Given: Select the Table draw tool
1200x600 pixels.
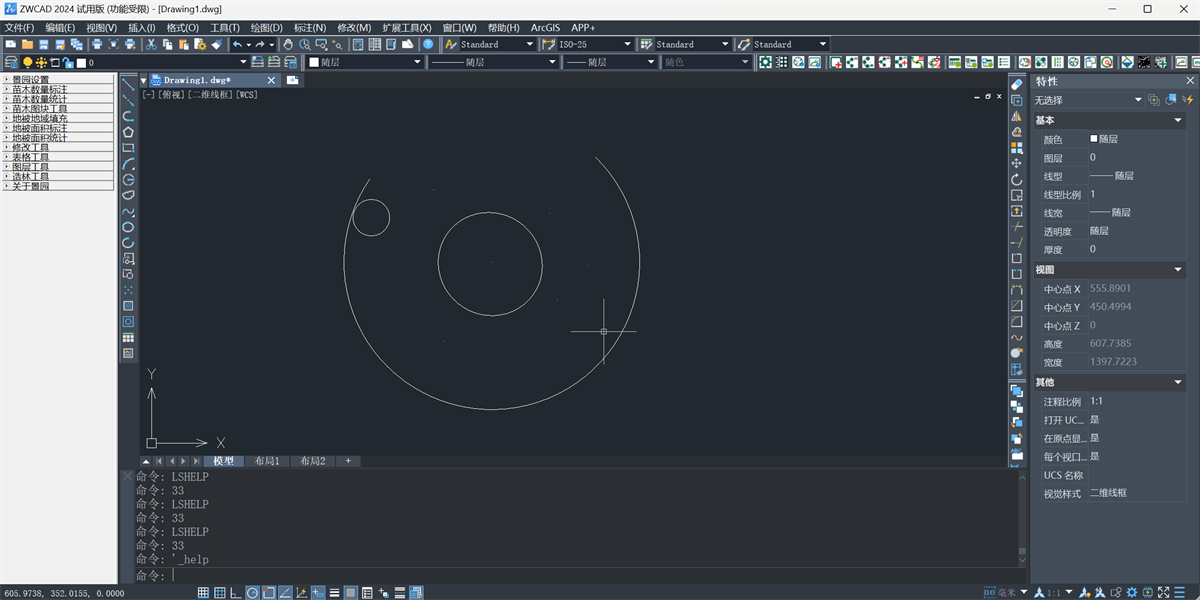Looking at the screenshot, I should [x=128, y=338].
